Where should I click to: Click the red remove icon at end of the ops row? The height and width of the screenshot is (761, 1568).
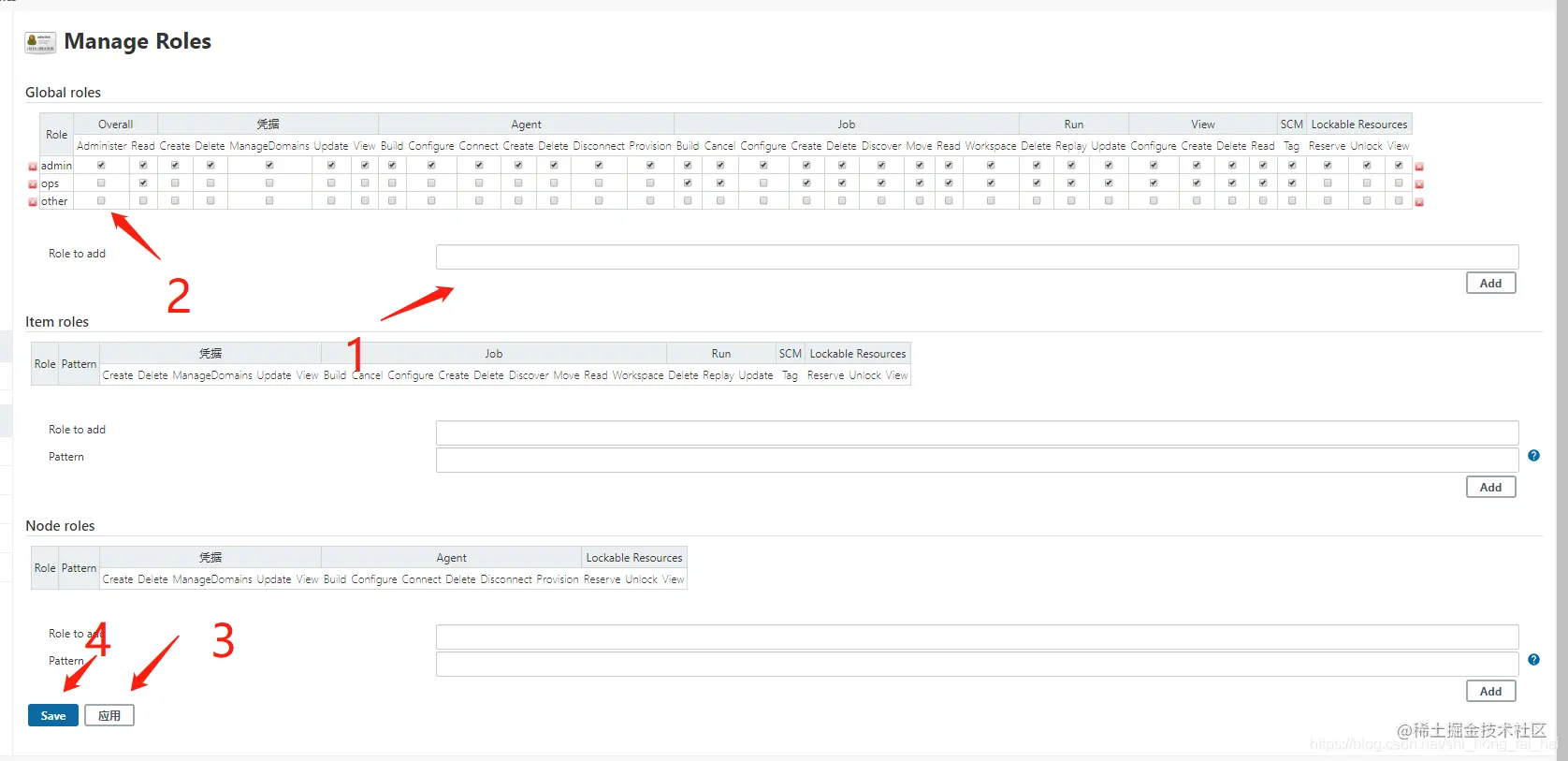1419,184
